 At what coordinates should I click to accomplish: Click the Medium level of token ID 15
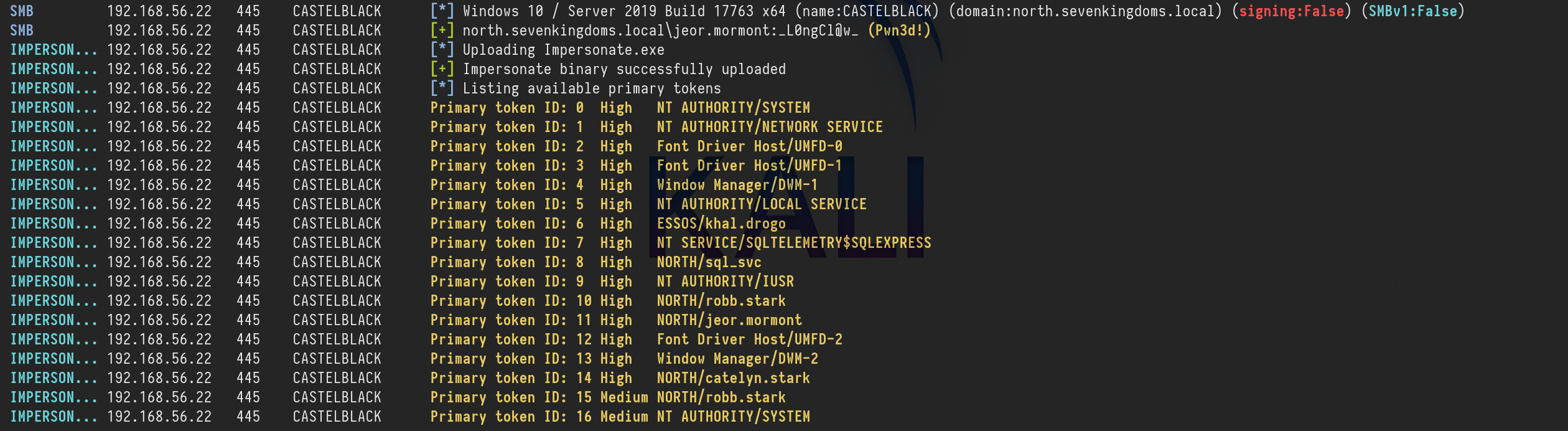pos(623,397)
